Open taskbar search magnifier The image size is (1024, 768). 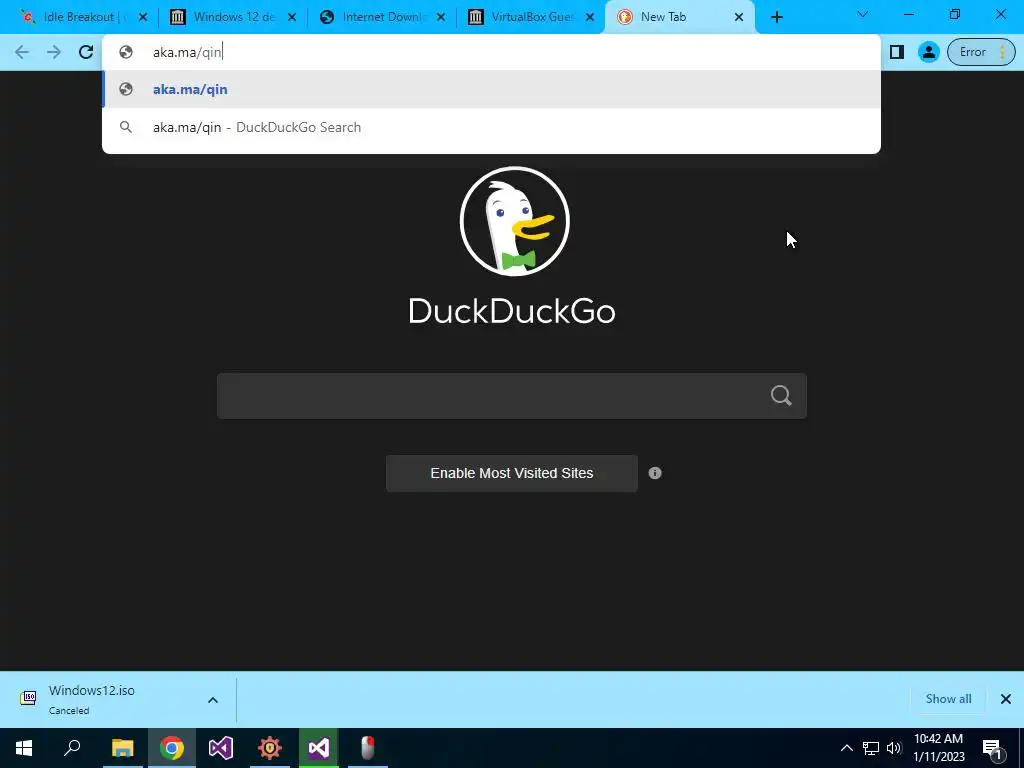click(72, 748)
